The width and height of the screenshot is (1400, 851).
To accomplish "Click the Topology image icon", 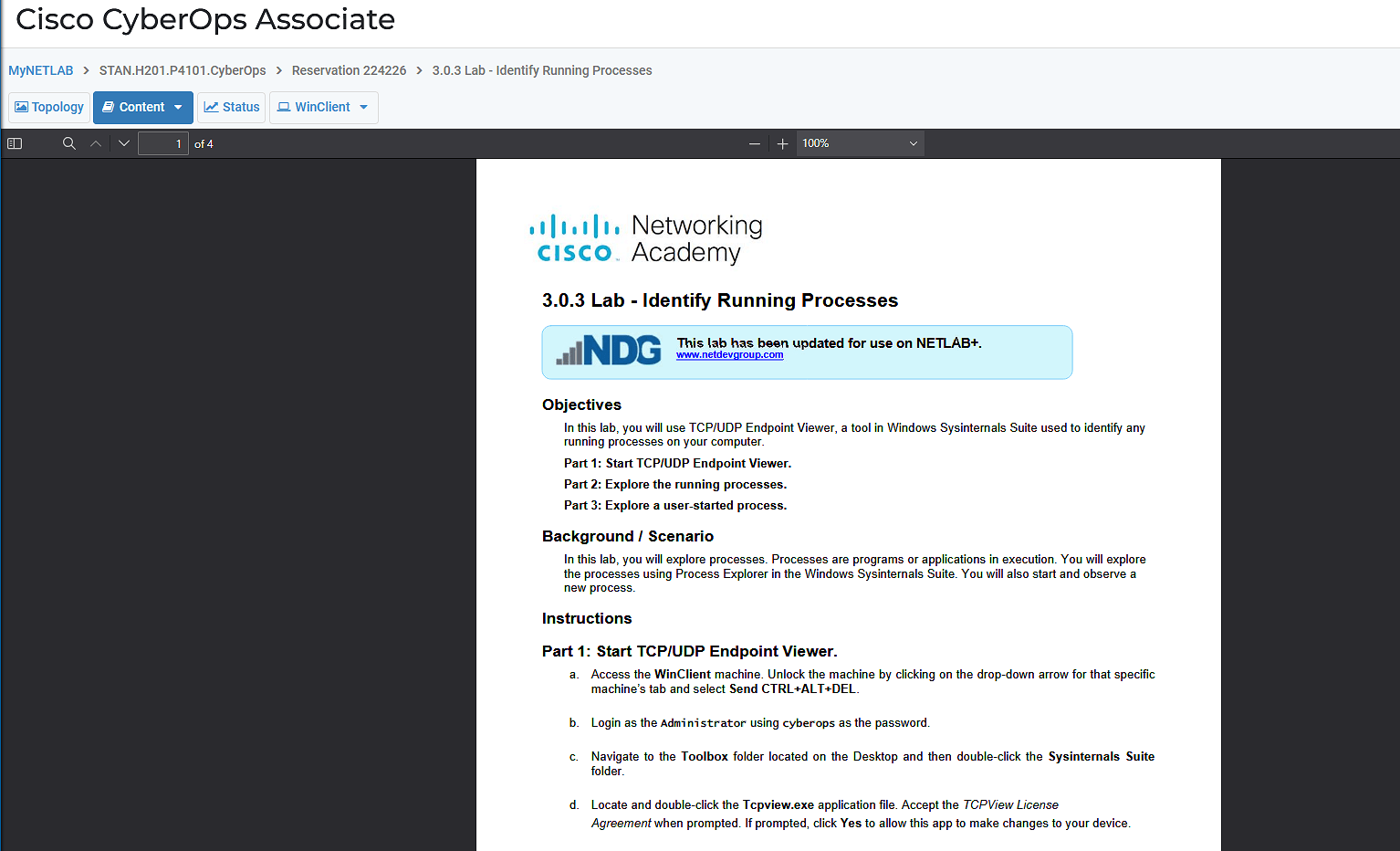I will [22, 107].
